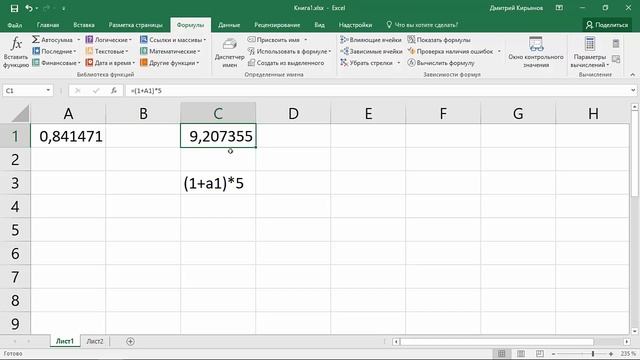Undo the last action
The width and height of the screenshot is (640, 360).
tap(29, 8)
